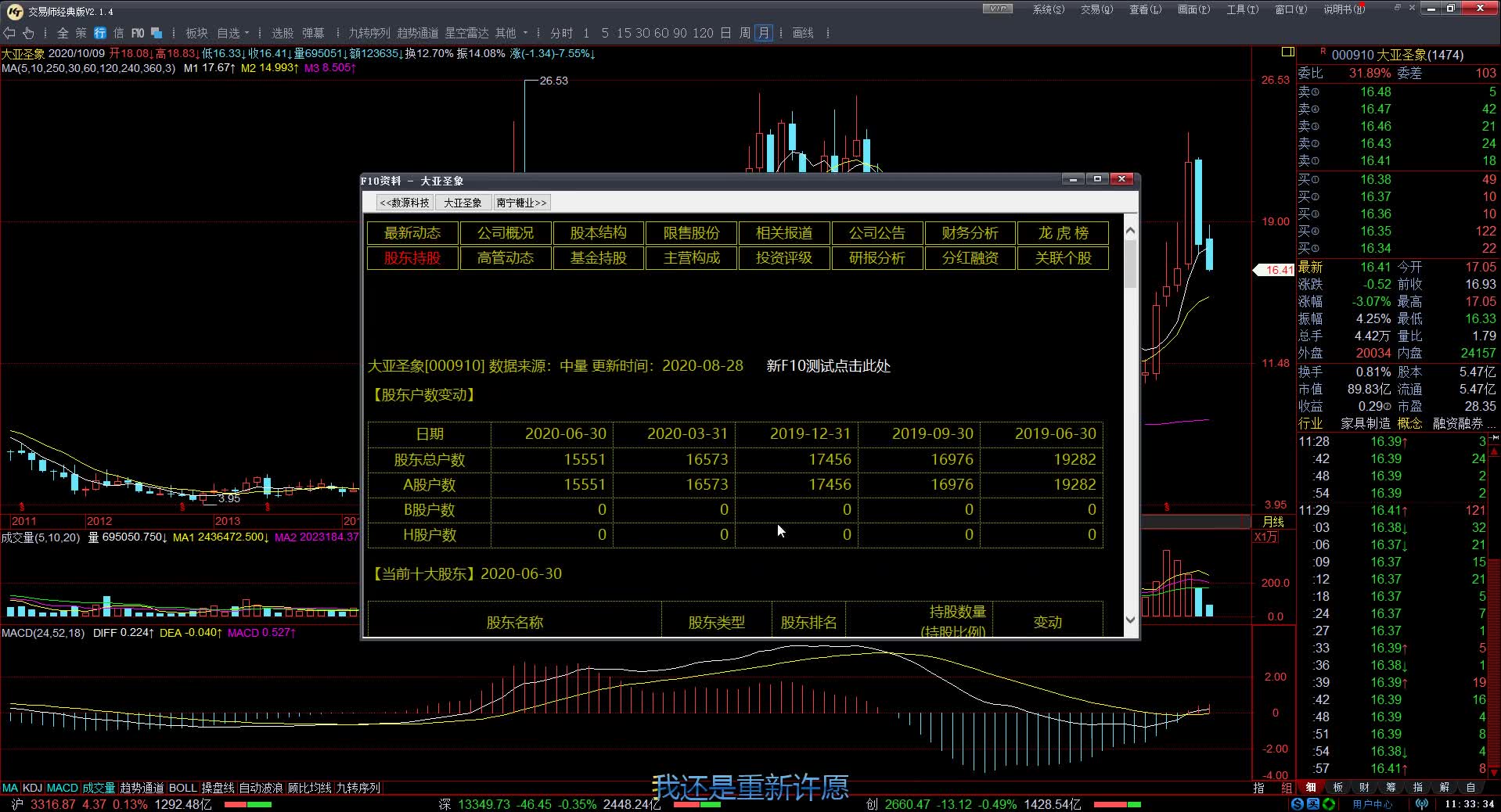Click the back arrow icon in toolbar

(x=9, y=33)
